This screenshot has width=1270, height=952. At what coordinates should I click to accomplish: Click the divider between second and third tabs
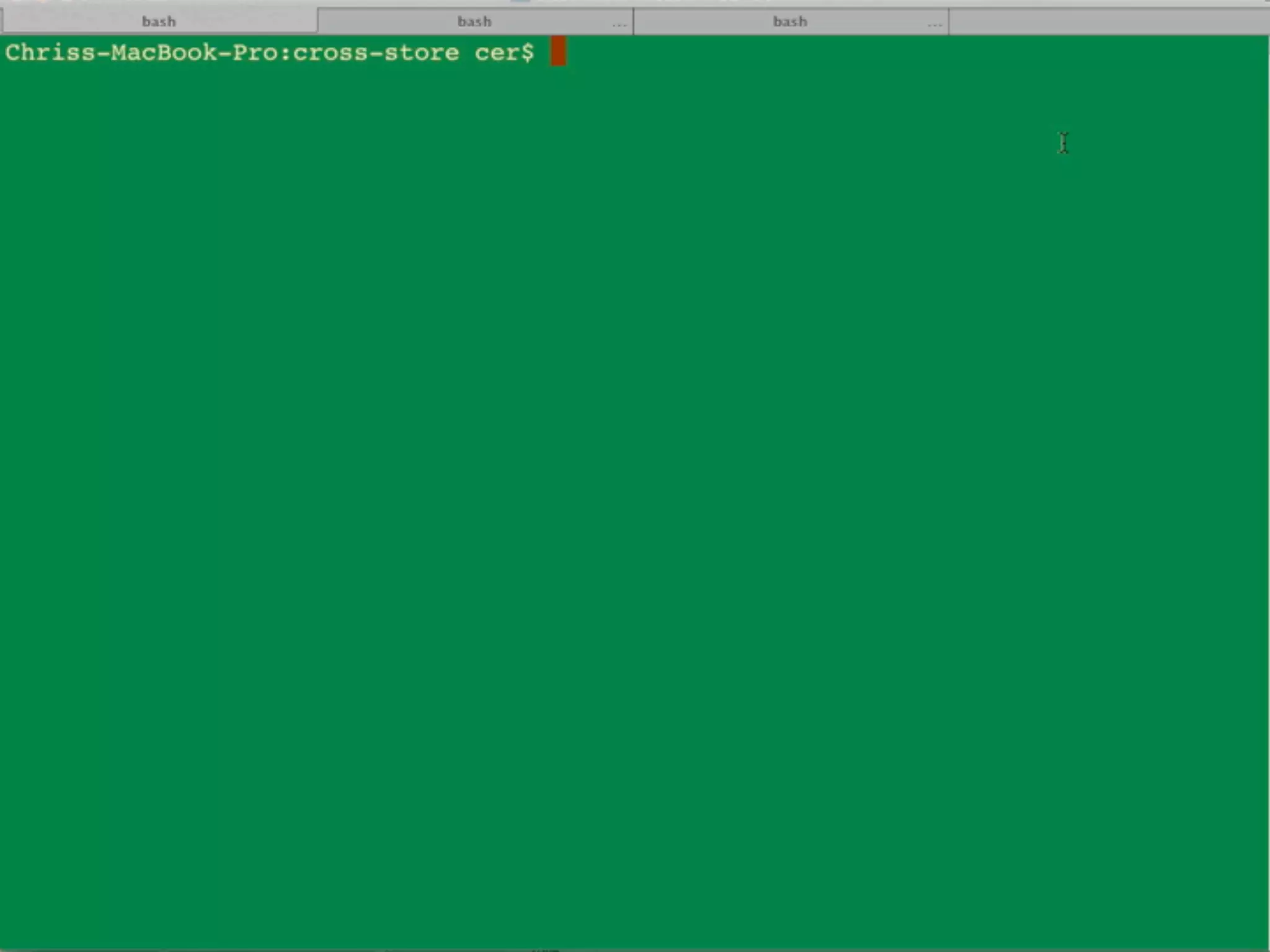coord(633,22)
